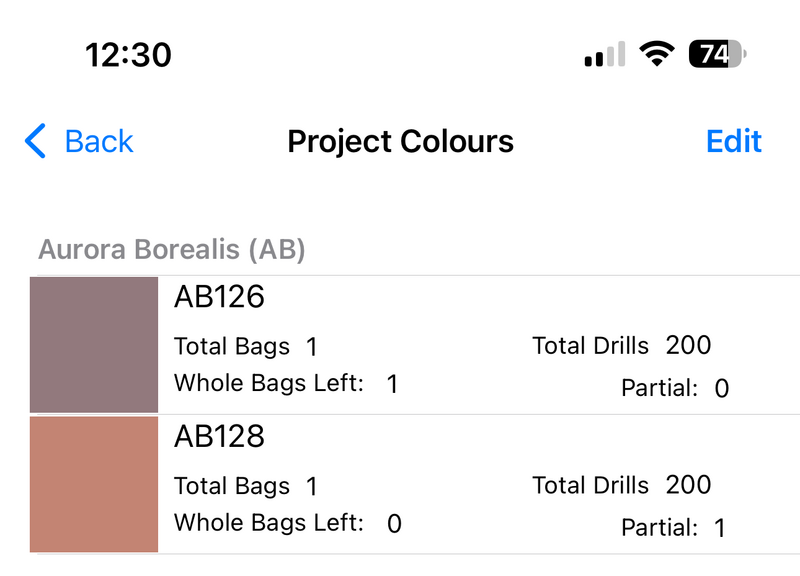
Task: Tap the Edit button
Action: pyautogui.click(x=734, y=141)
